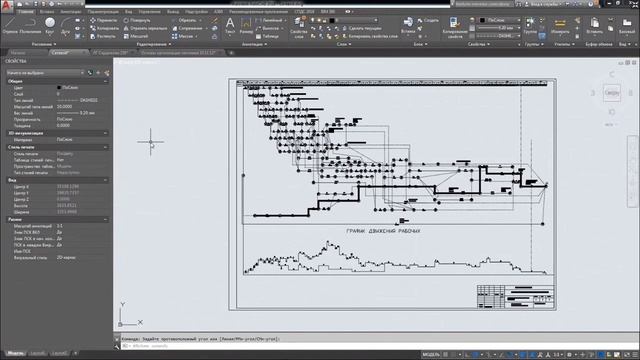Open the object selection dropdown in Свойства
640x360 pixels.
(45, 73)
